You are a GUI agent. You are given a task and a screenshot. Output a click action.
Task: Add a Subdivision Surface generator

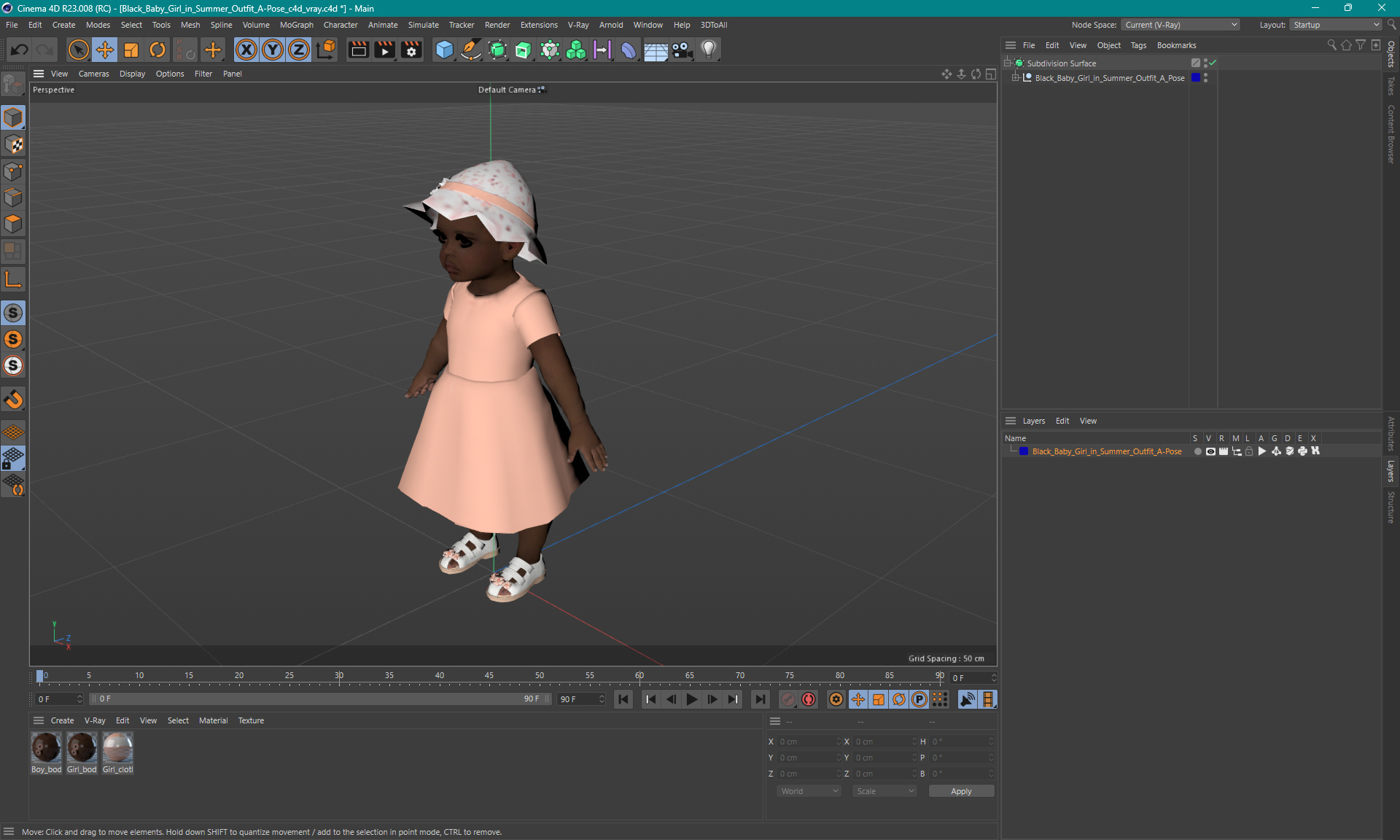497,50
